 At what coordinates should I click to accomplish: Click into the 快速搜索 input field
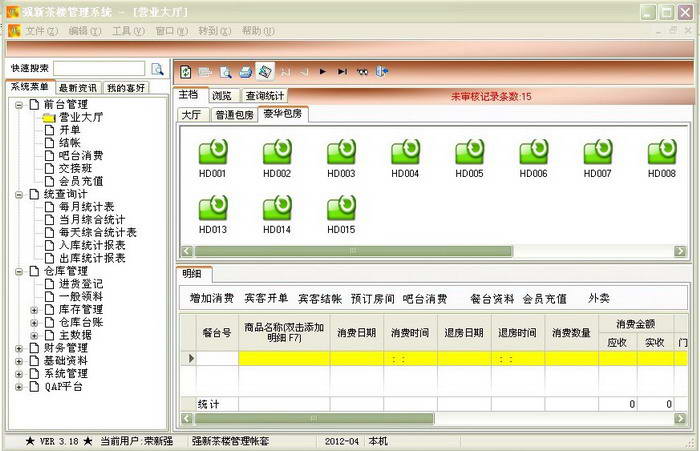99,69
